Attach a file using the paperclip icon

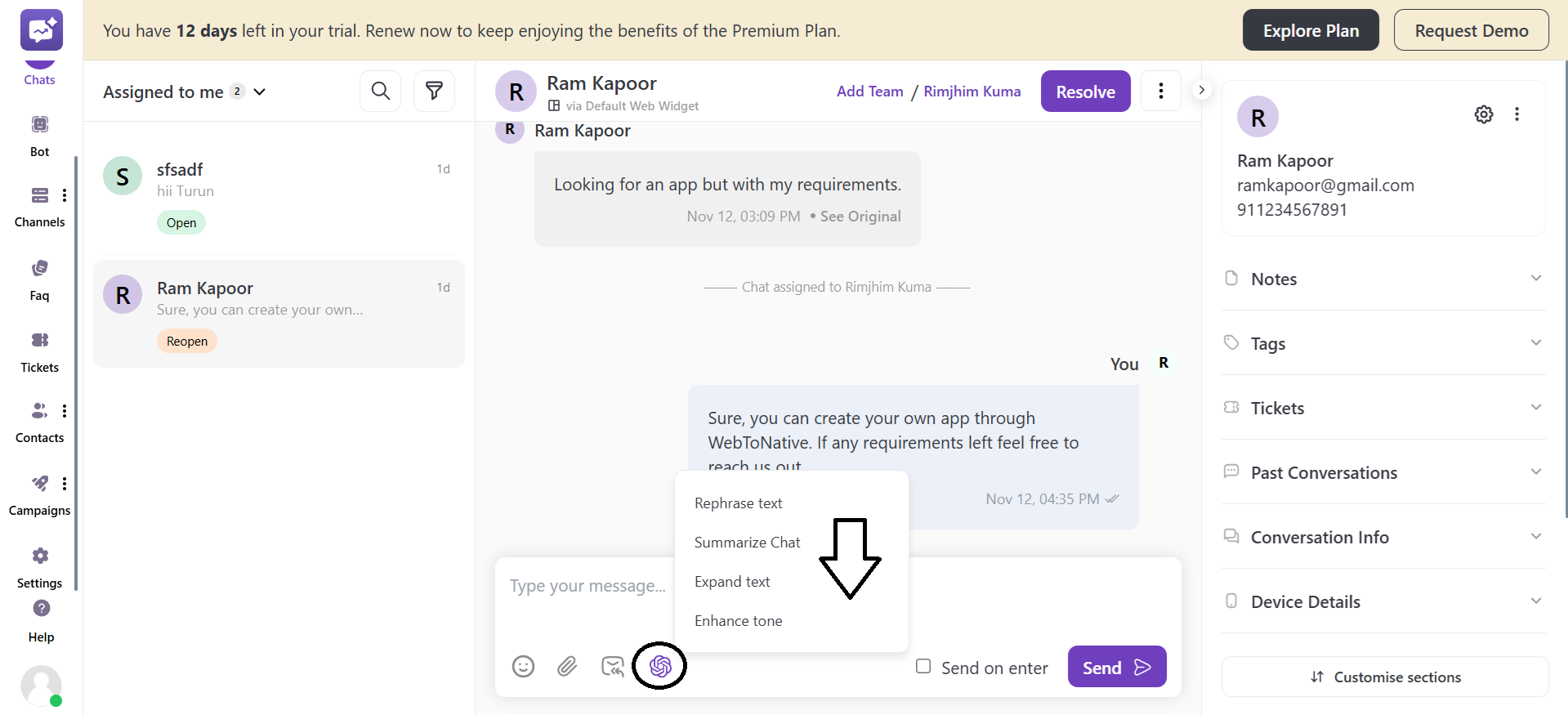pyautogui.click(x=567, y=666)
